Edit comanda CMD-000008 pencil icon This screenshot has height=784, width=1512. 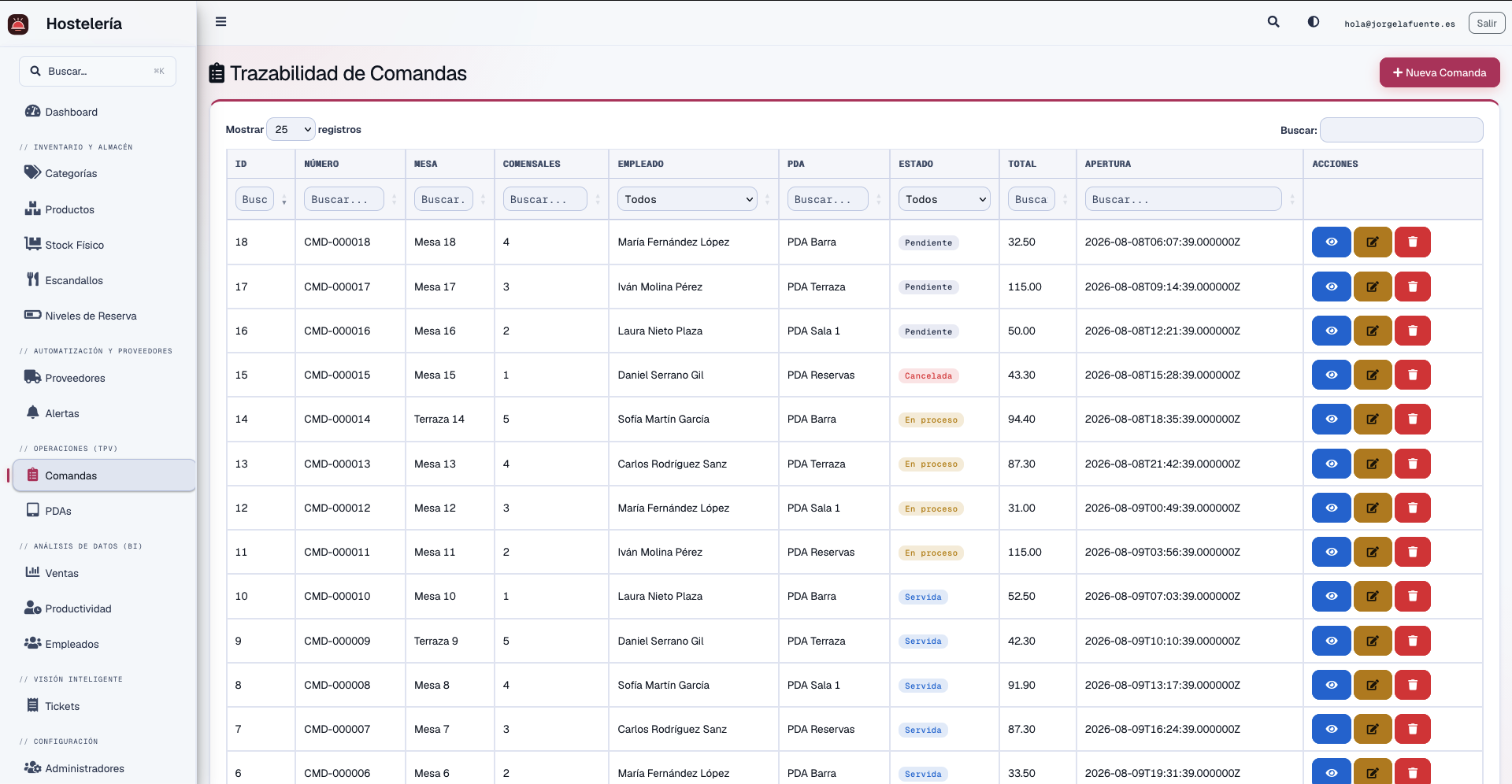pyautogui.click(x=1373, y=685)
